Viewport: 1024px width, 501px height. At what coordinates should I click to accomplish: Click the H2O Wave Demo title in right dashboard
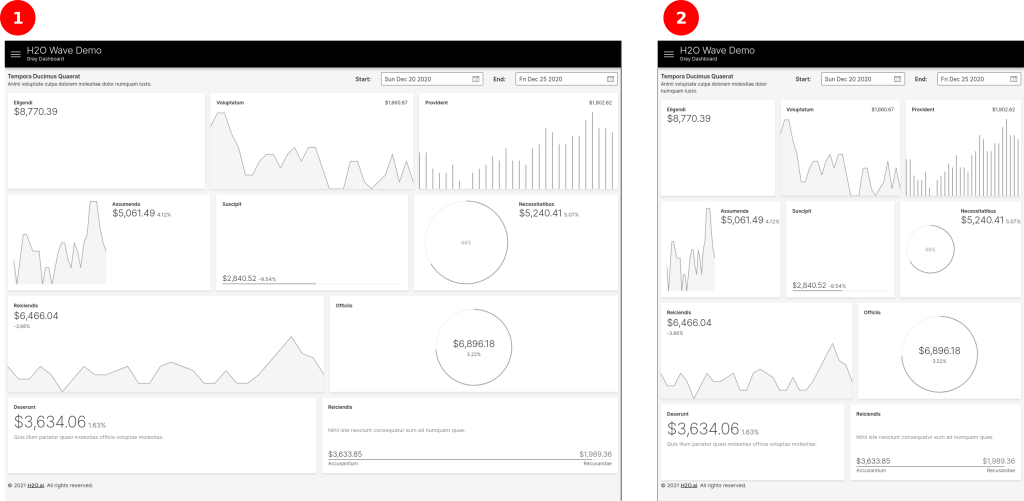(x=717, y=50)
